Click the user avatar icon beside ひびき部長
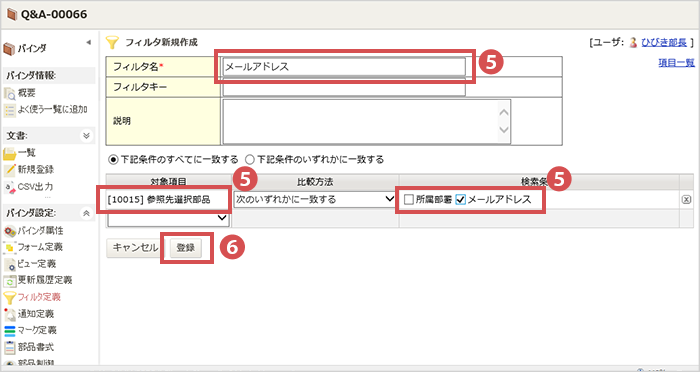Image resolution: width=700 pixels, height=372 pixels. (633, 42)
